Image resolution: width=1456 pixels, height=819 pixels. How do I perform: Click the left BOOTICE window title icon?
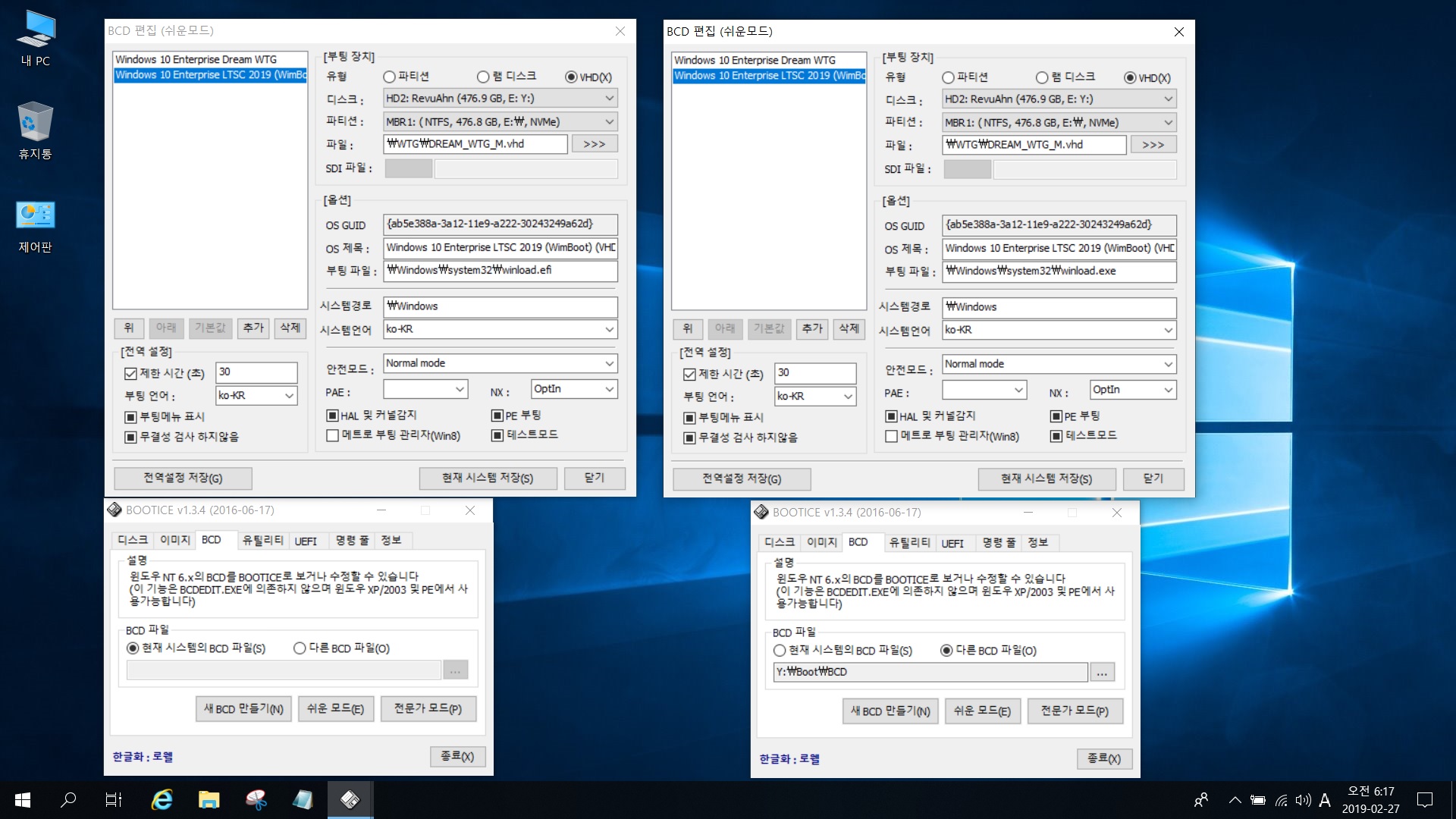coord(115,510)
